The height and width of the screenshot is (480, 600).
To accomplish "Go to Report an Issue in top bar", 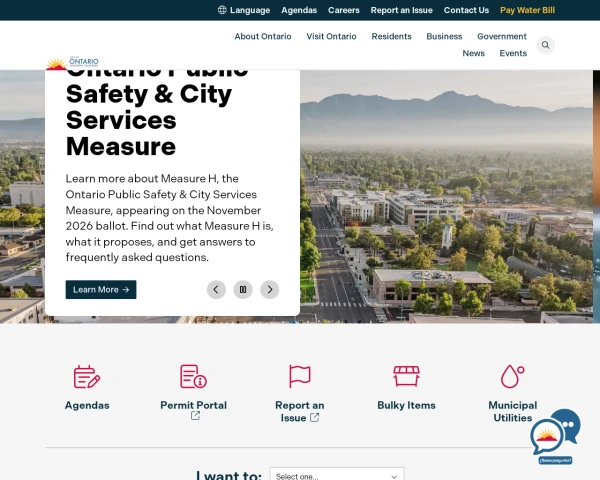I will [x=401, y=10].
